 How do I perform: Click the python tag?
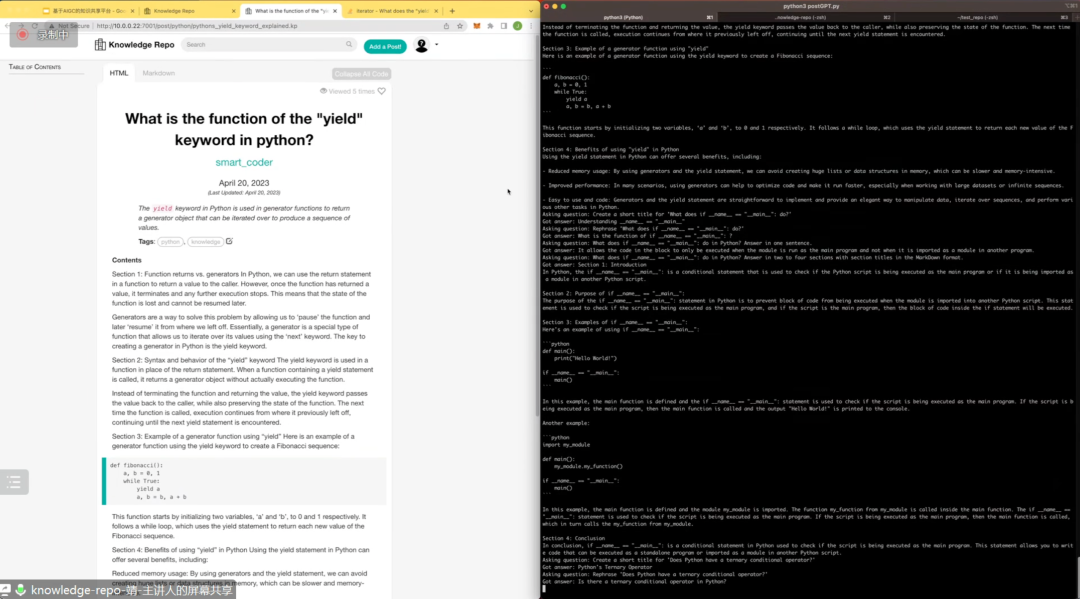171,241
